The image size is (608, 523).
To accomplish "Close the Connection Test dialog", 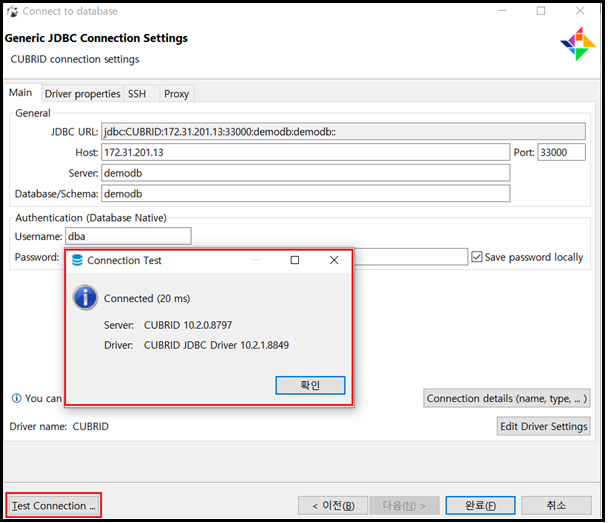I will [334, 260].
